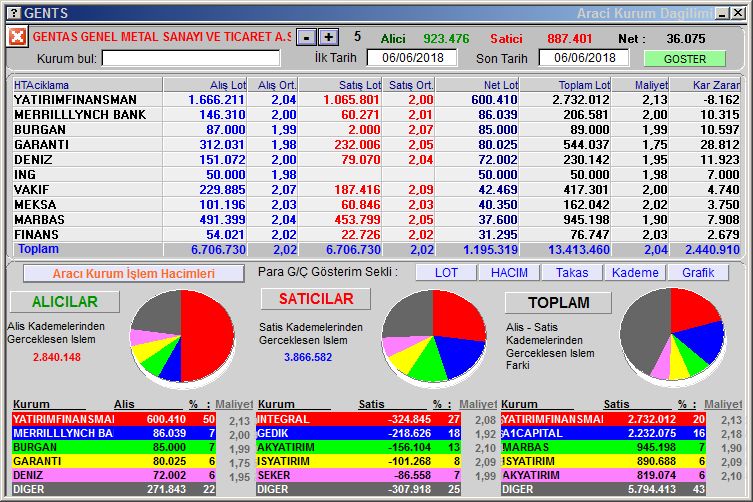The height and width of the screenshot is (502, 753).
Task: Decrease count with the minus button
Action: coord(306,37)
